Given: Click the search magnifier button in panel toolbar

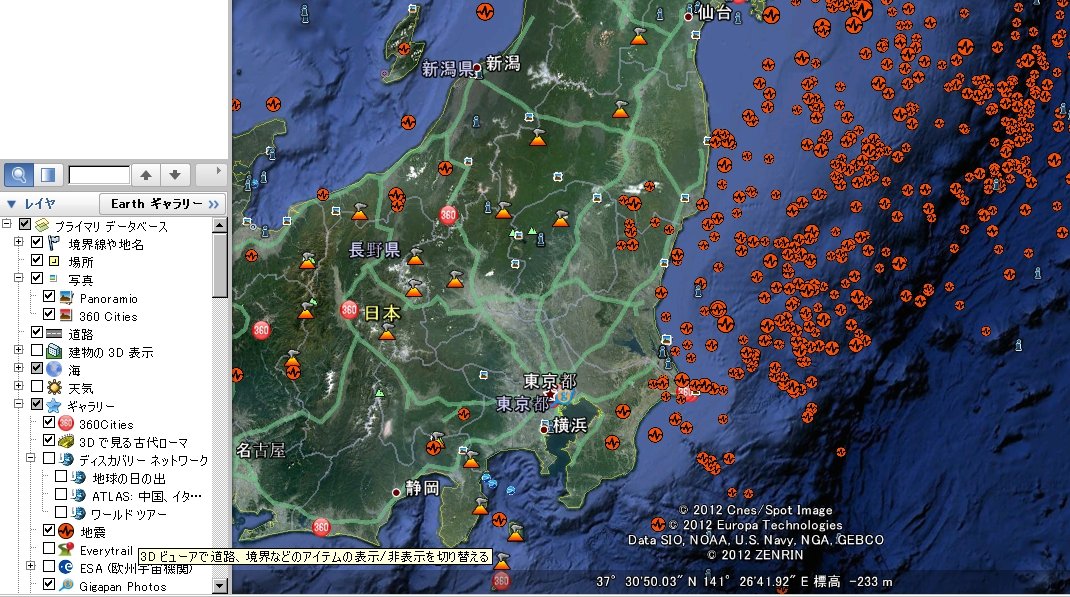Looking at the screenshot, I should click(18, 175).
